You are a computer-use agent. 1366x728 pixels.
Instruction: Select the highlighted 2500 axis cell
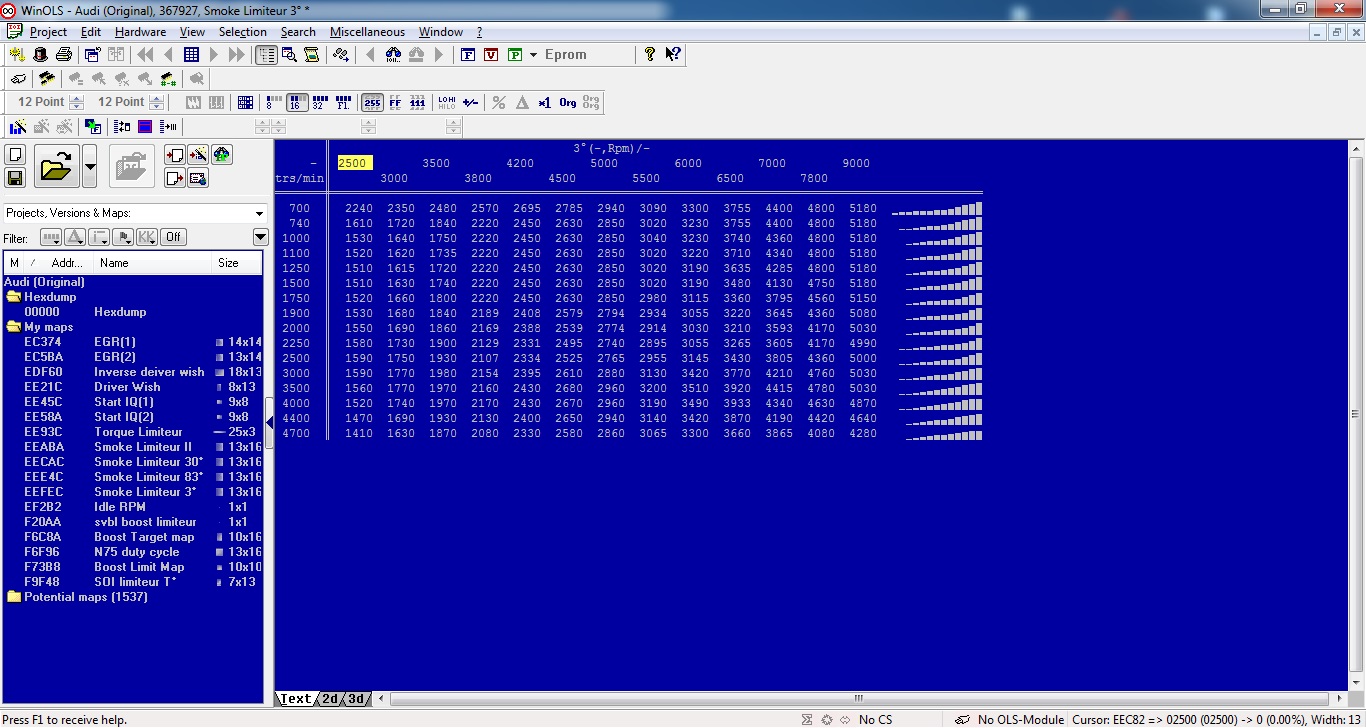point(354,163)
